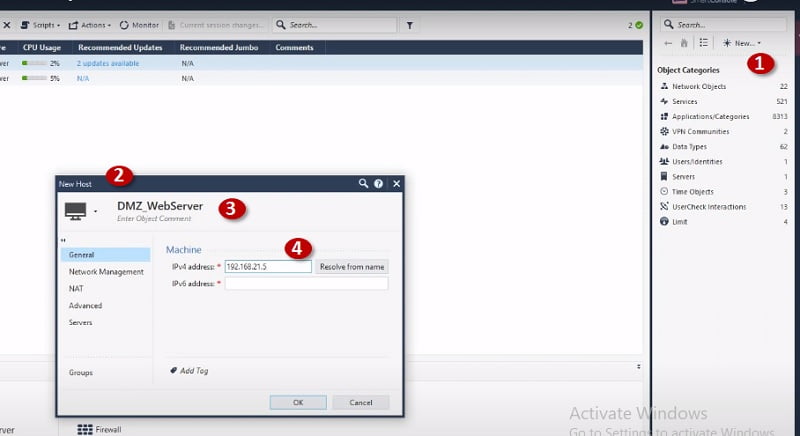The width and height of the screenshot is (800, 436).
Task: Click the Monitor toolbar button
Action: 139,25
